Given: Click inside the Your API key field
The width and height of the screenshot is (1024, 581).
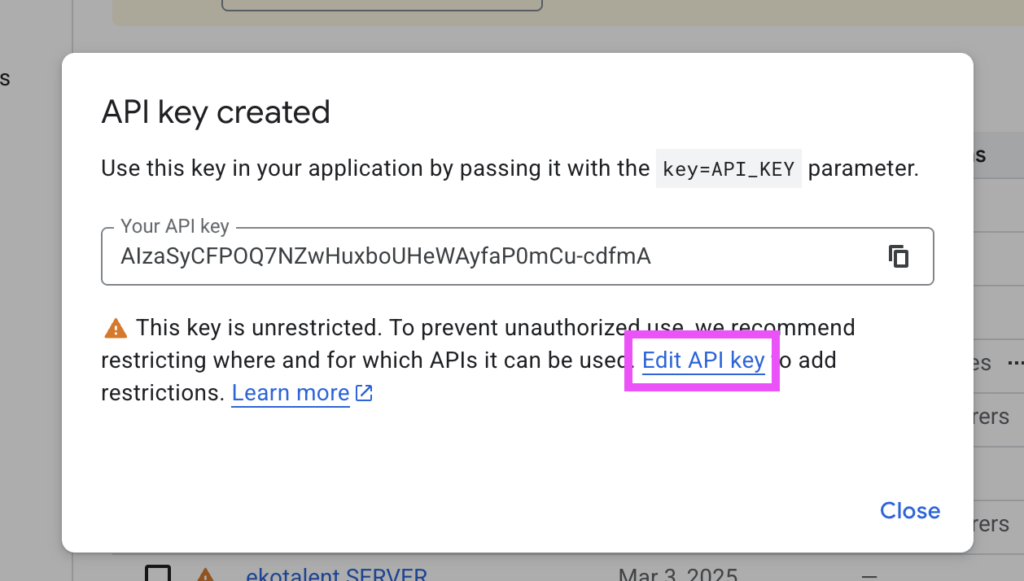Looking at the screenshot, I should 480,257.
